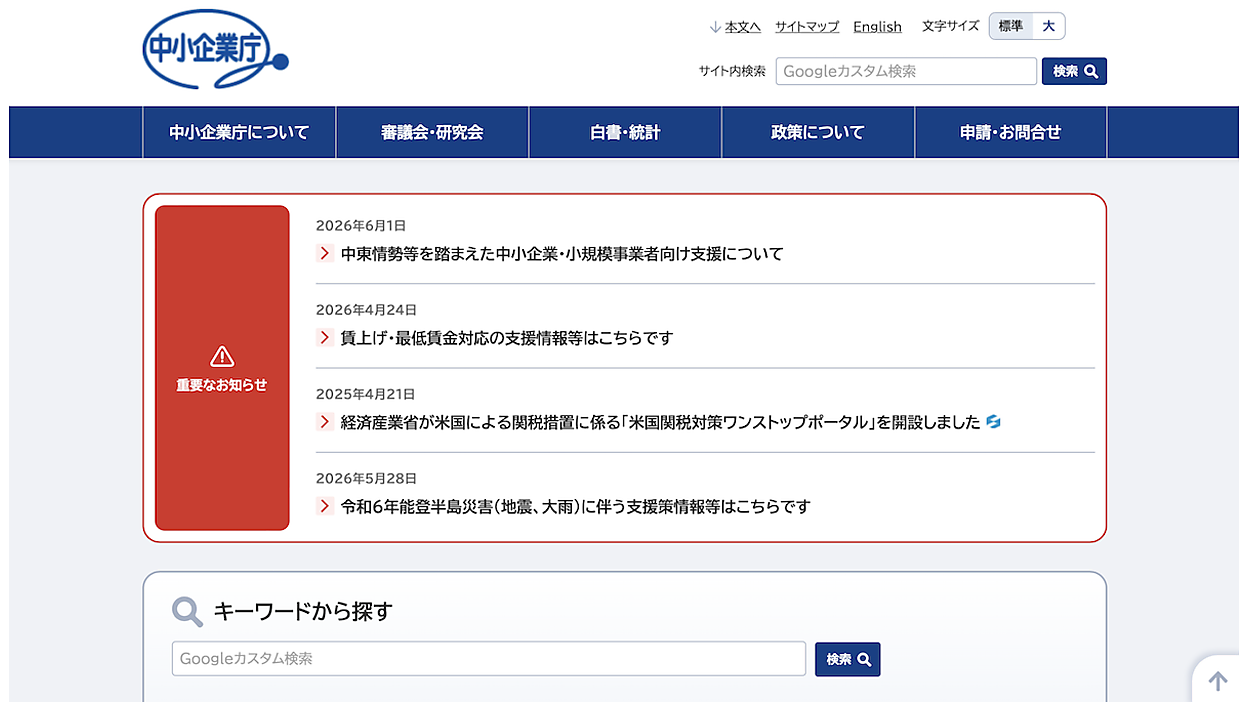Open 米国関税対策ワンストップポータル notice
The height and width of the screenshot is (702, 1248).
click(661, 422)
